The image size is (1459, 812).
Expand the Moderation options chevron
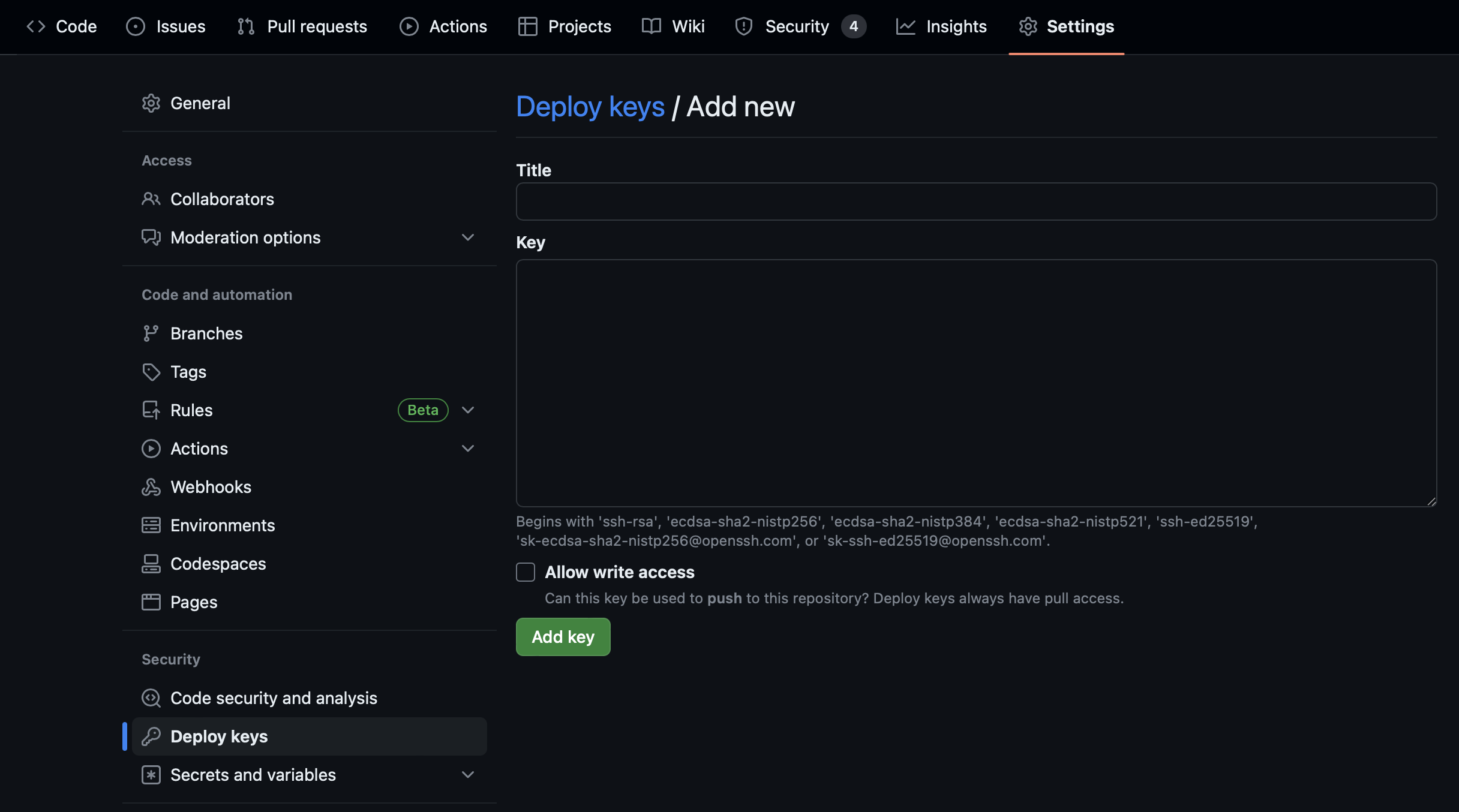pyautogui.click(x=468, y=237)
